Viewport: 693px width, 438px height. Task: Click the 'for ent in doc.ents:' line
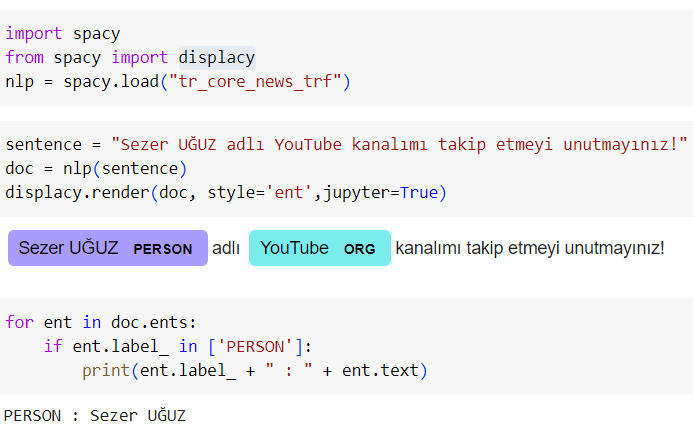101,323
